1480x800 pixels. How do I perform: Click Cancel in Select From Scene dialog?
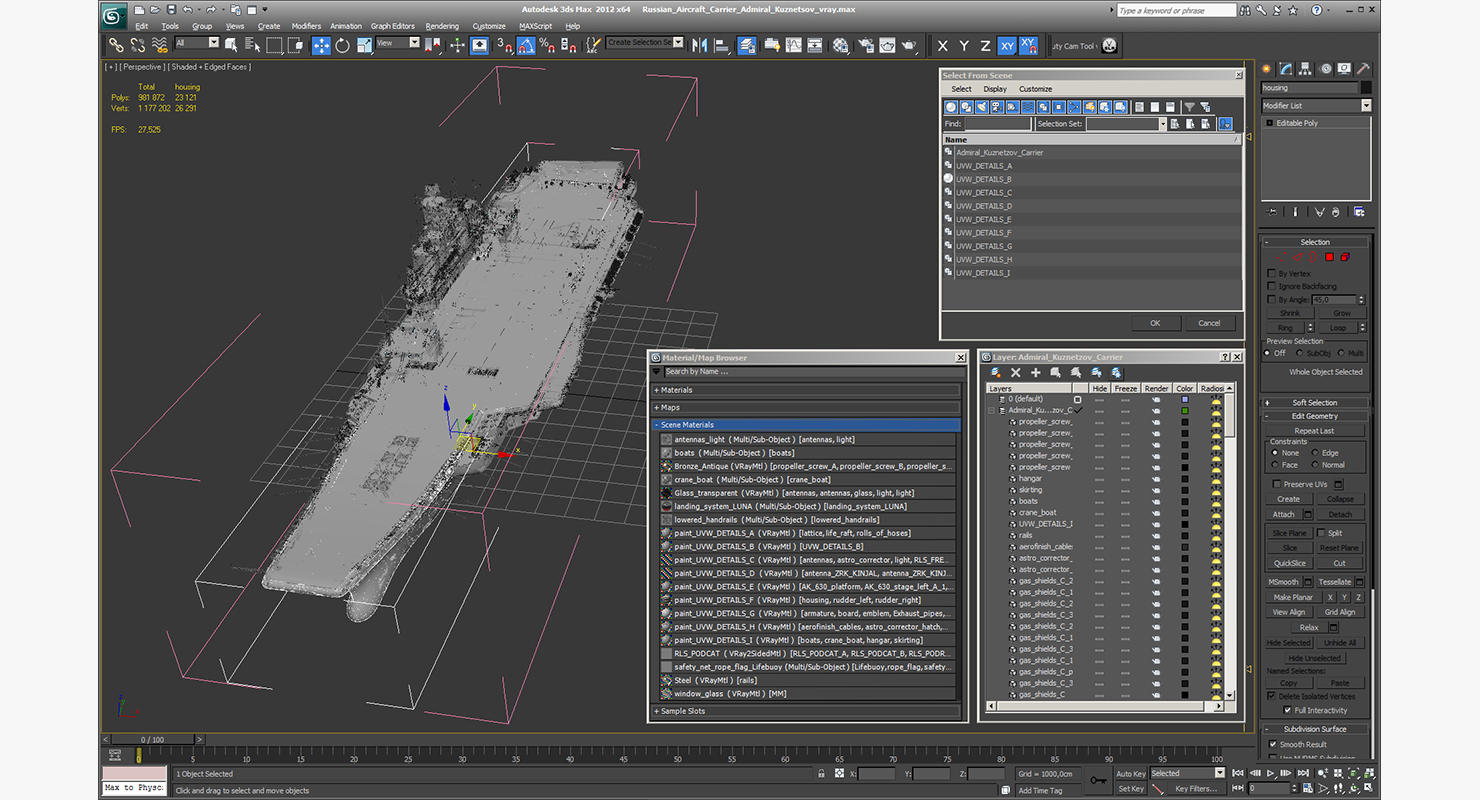[1209, 323]
